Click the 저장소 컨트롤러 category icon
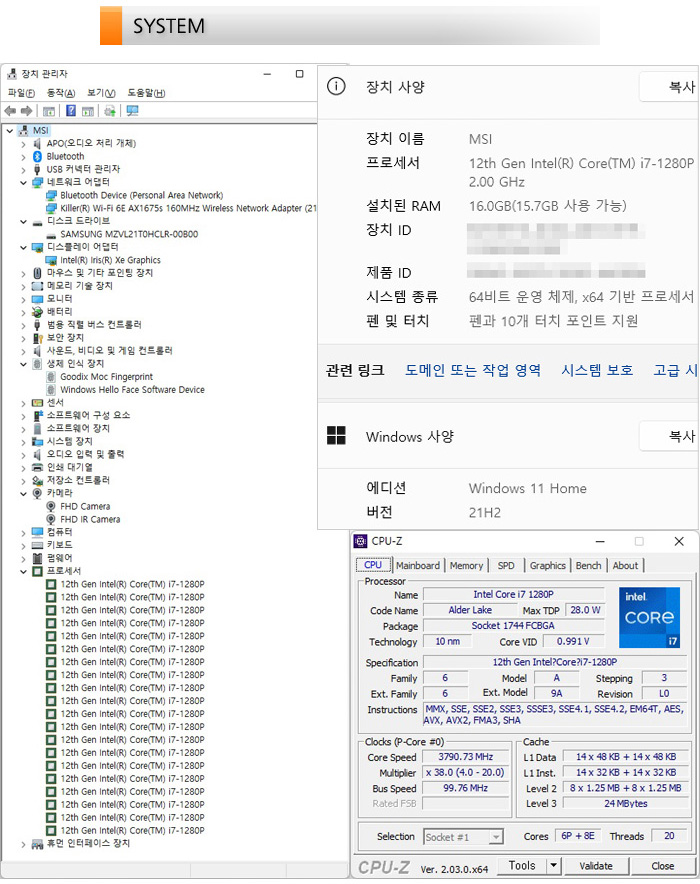The width and height of the screenshot is (700, 884). click(x=37, y=480)
